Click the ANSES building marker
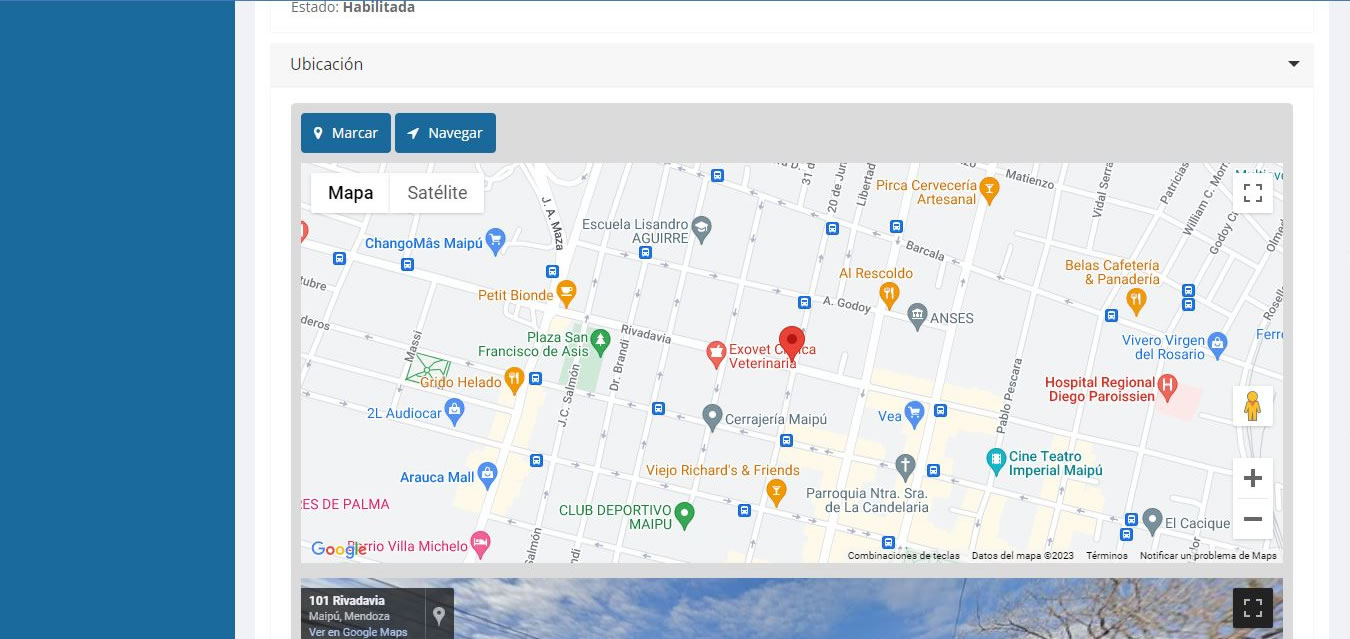The image size is (1350, 639). tap(917, 318)
